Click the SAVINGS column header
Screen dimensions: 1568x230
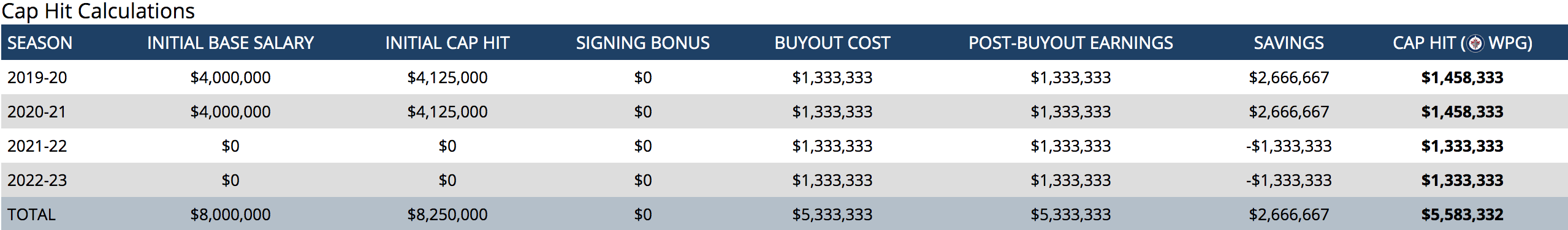[1289, 43]
